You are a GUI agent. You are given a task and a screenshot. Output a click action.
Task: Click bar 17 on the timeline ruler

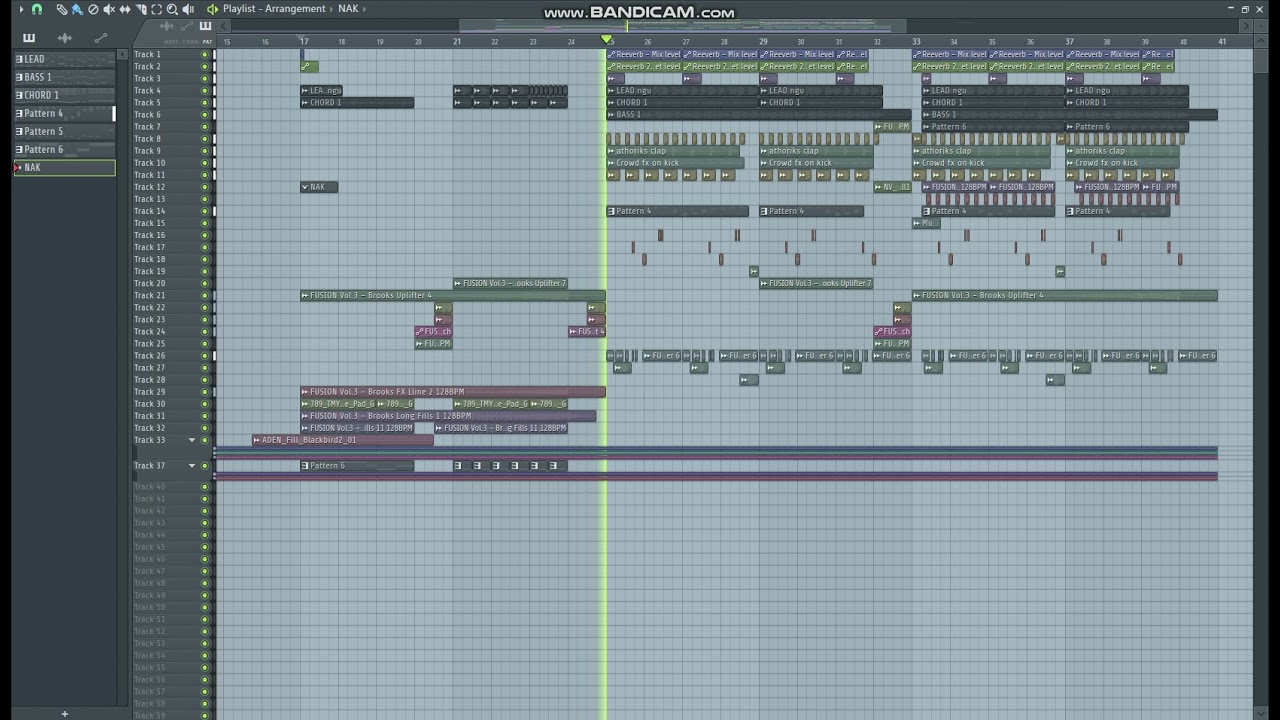pyautogui.click(x=304, y=41)
